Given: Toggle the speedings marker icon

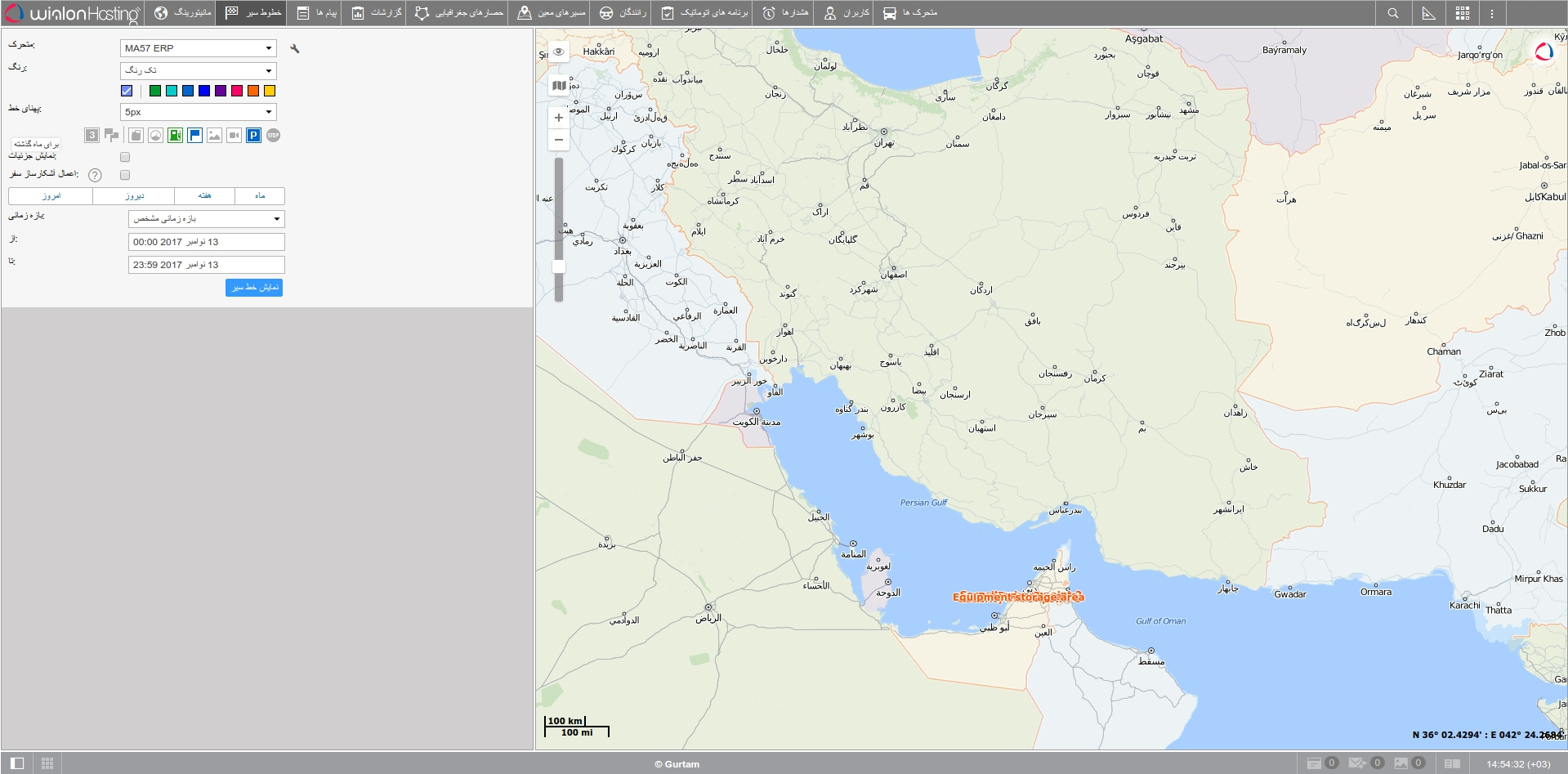Looking at the screenshot, I should [155, 135].
